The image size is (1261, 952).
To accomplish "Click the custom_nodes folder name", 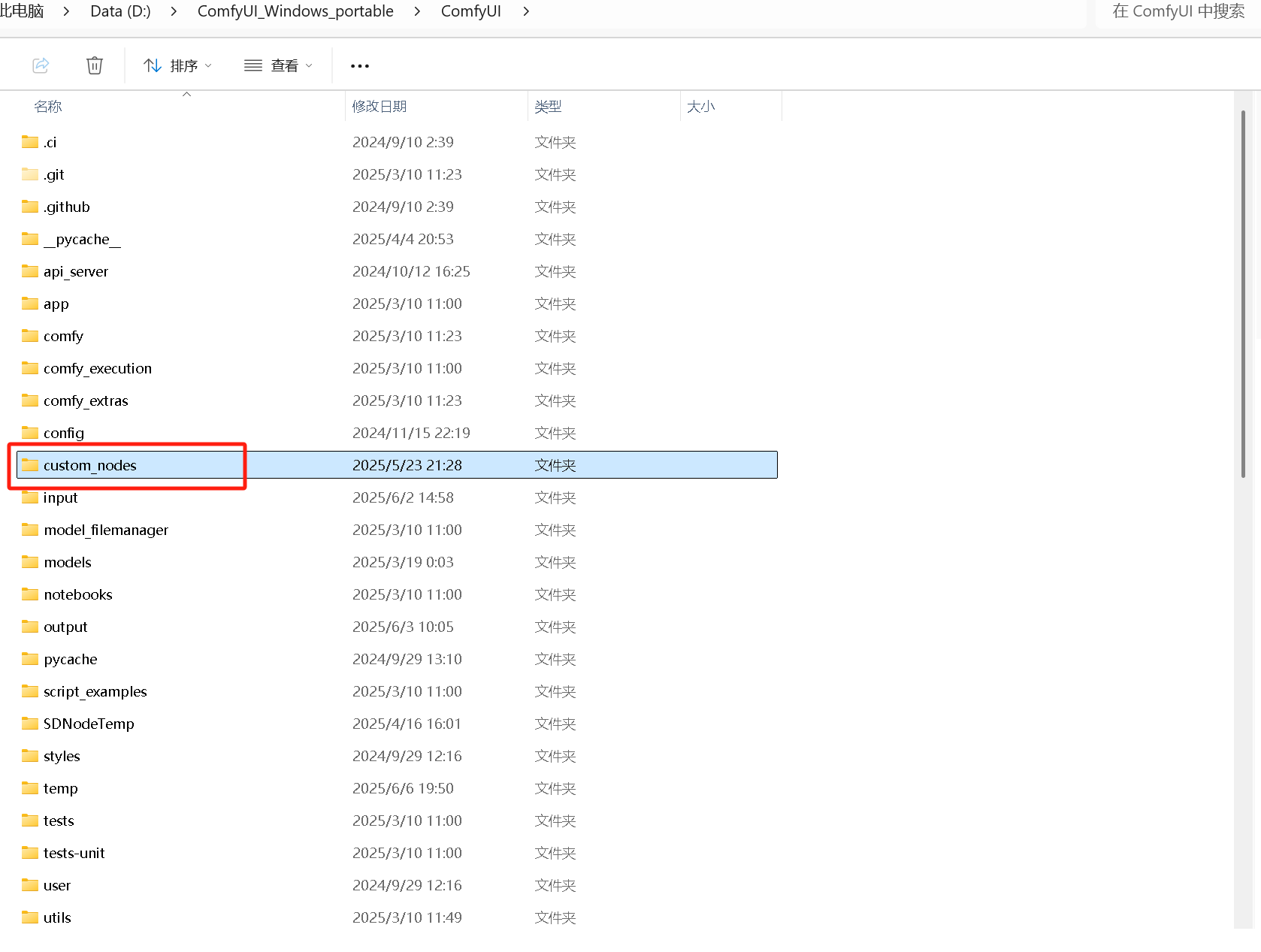I will (90, 465).
